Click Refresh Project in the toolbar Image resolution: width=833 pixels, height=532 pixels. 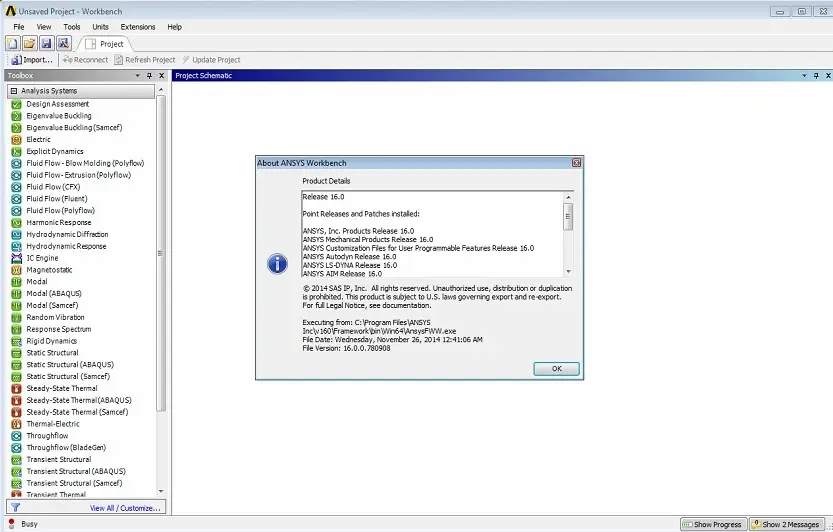tap(144, 60)
